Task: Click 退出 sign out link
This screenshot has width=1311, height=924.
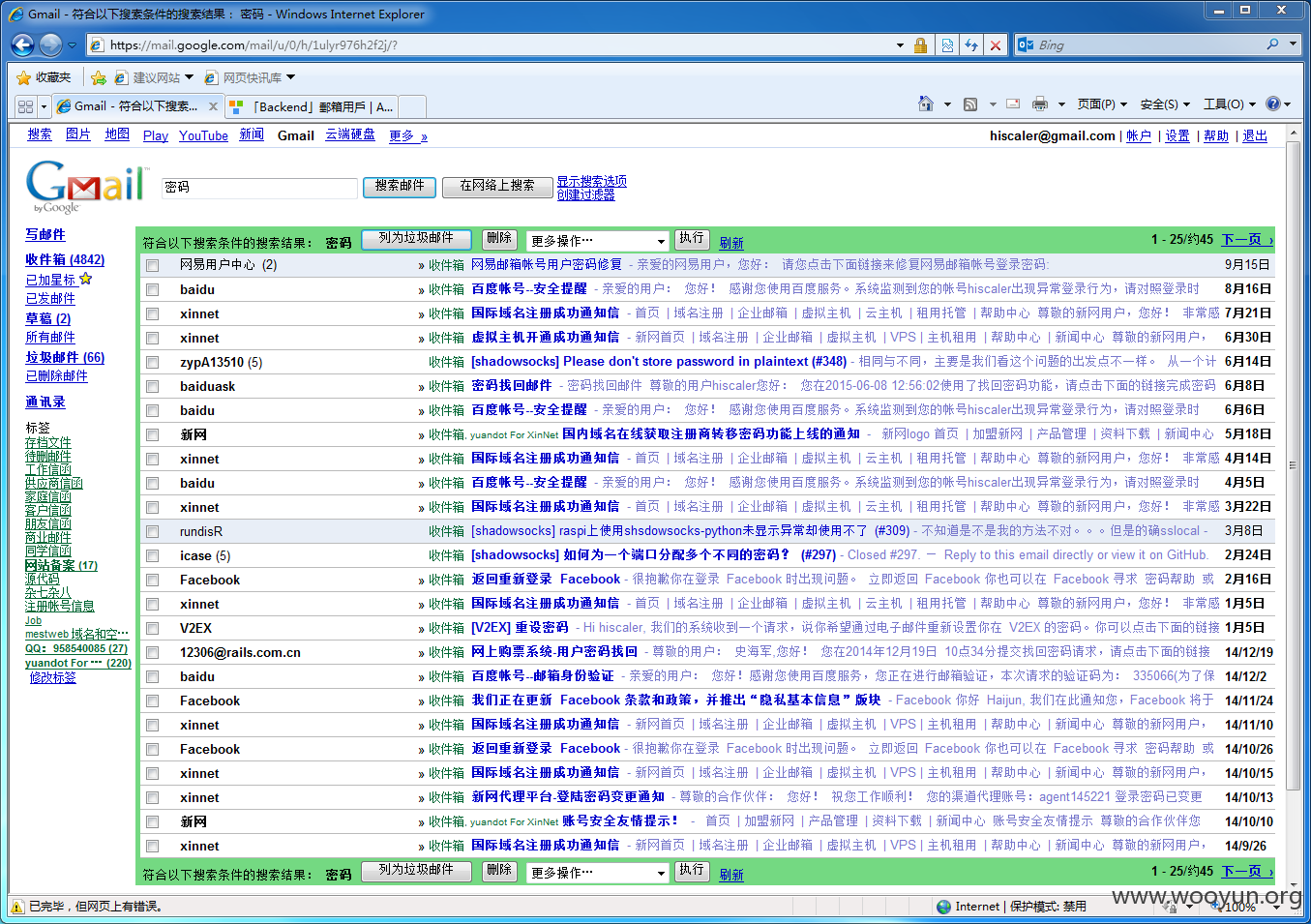Action: 1255,135
